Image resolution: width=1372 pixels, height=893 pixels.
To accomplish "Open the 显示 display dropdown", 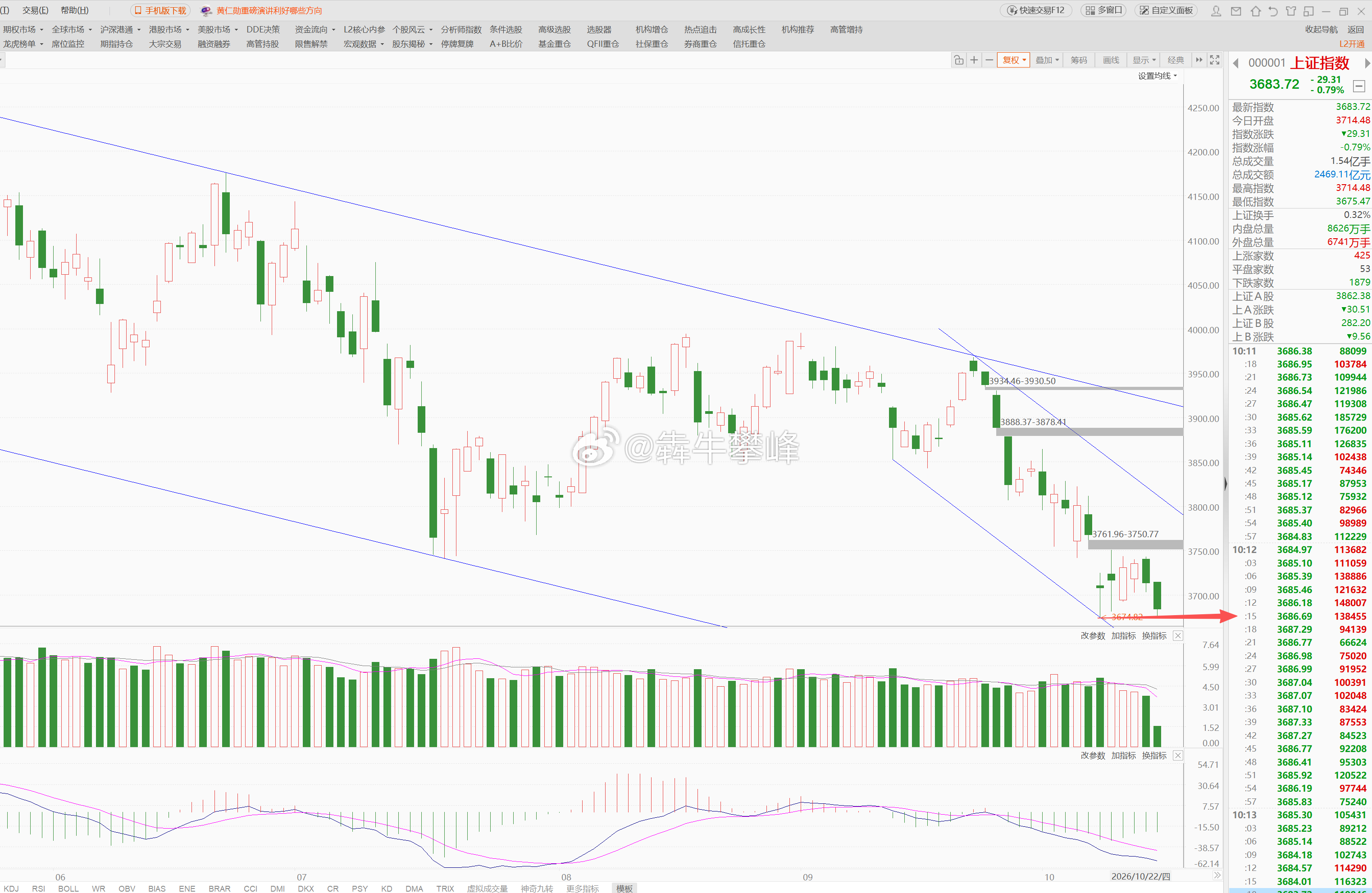I will tap(1144, 60).
